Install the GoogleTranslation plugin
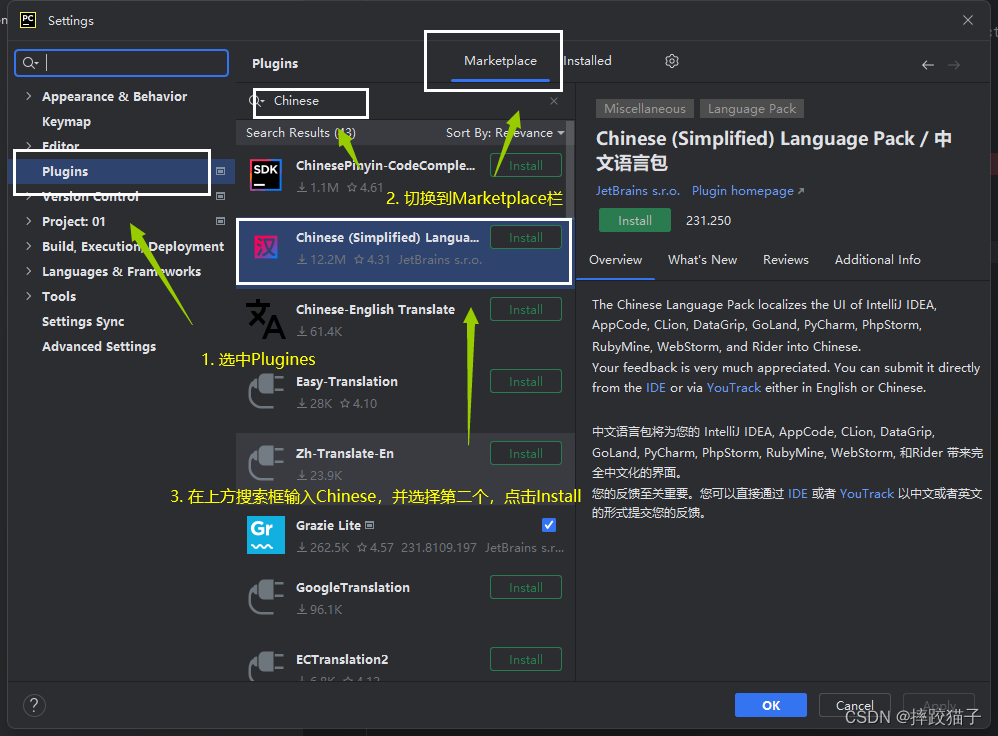 (526, 588)
